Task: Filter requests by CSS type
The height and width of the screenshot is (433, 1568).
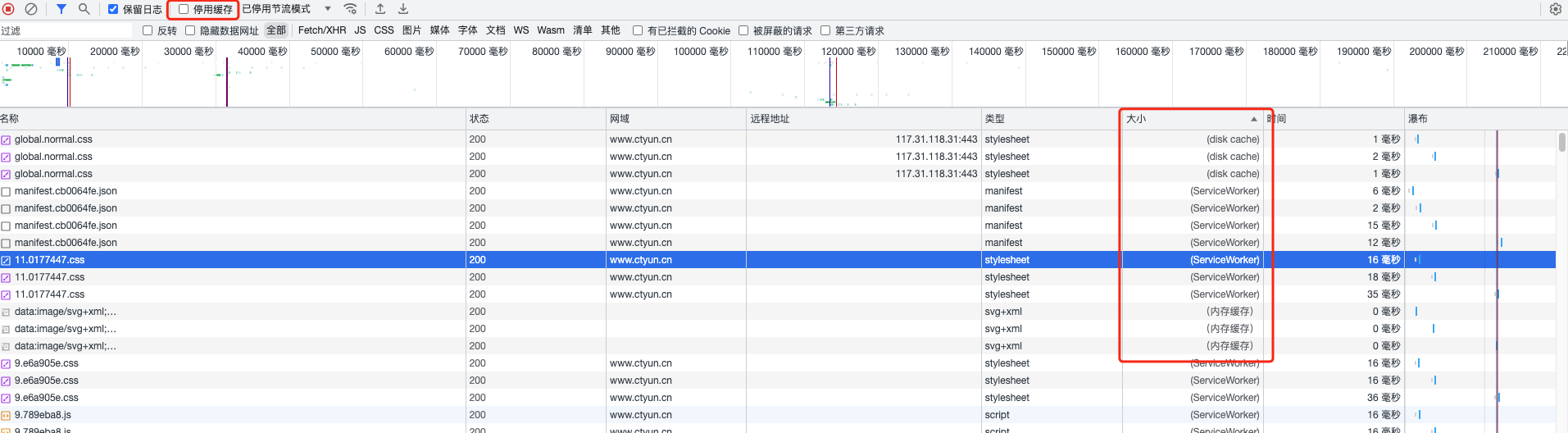Action: [x=384, y=30]
